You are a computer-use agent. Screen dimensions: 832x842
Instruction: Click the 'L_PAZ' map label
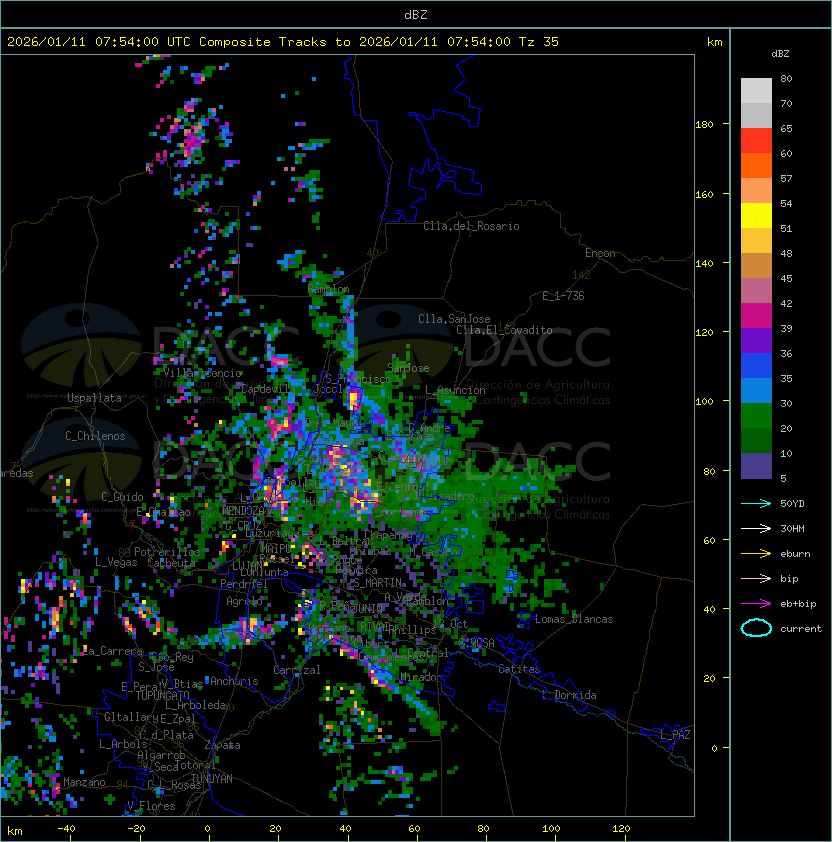tap(675, 734)
